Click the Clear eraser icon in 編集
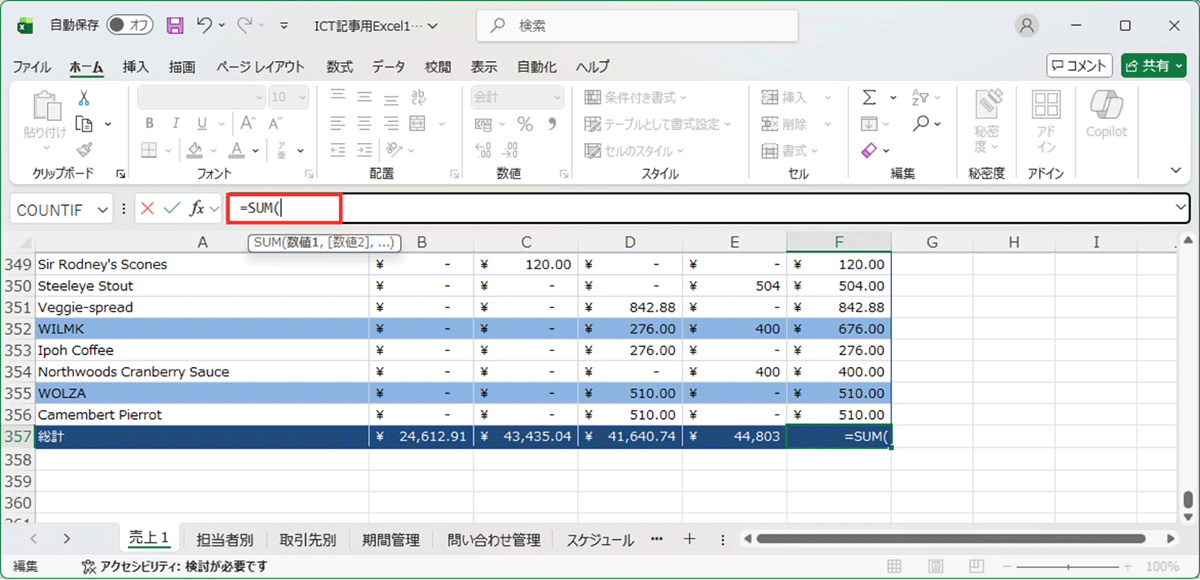This screenshot has height=580, width=1200. (x=868, y=150)
